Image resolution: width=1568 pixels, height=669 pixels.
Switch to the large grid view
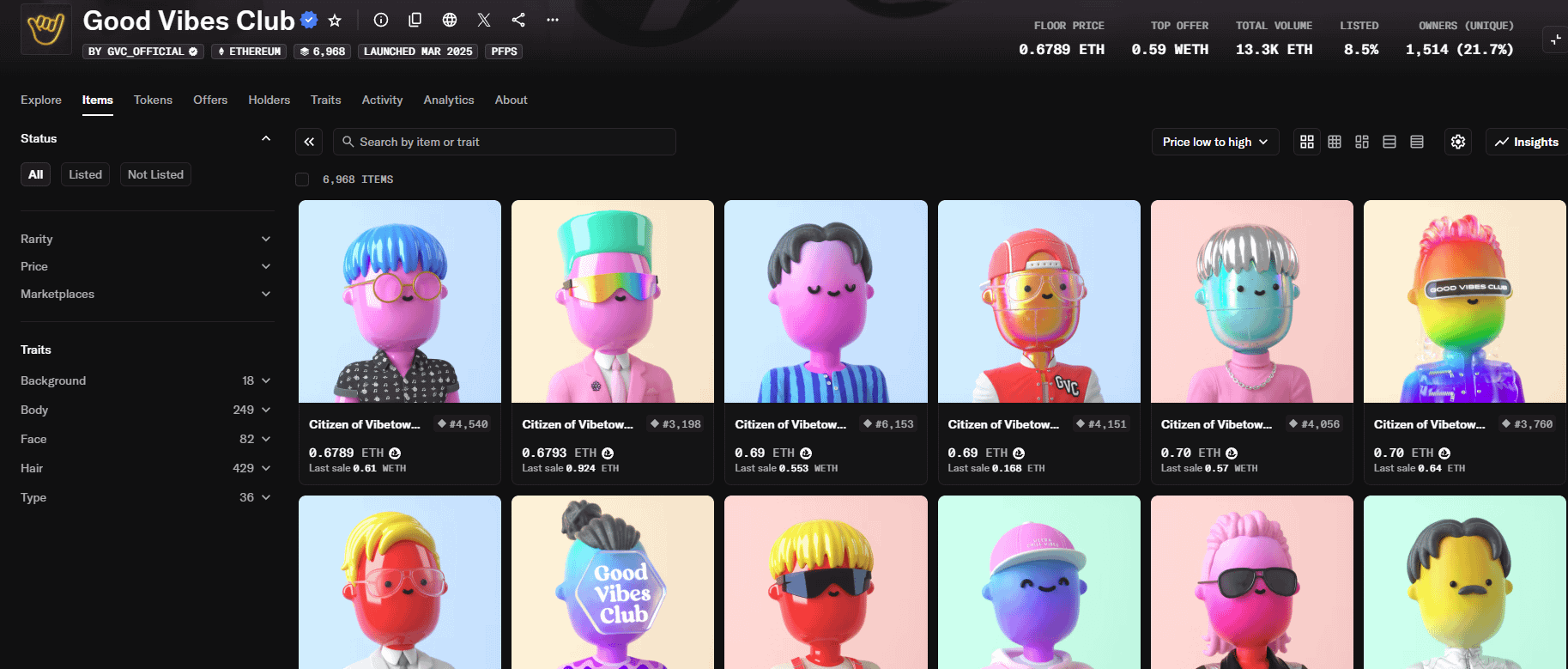tap(1307, 142)
